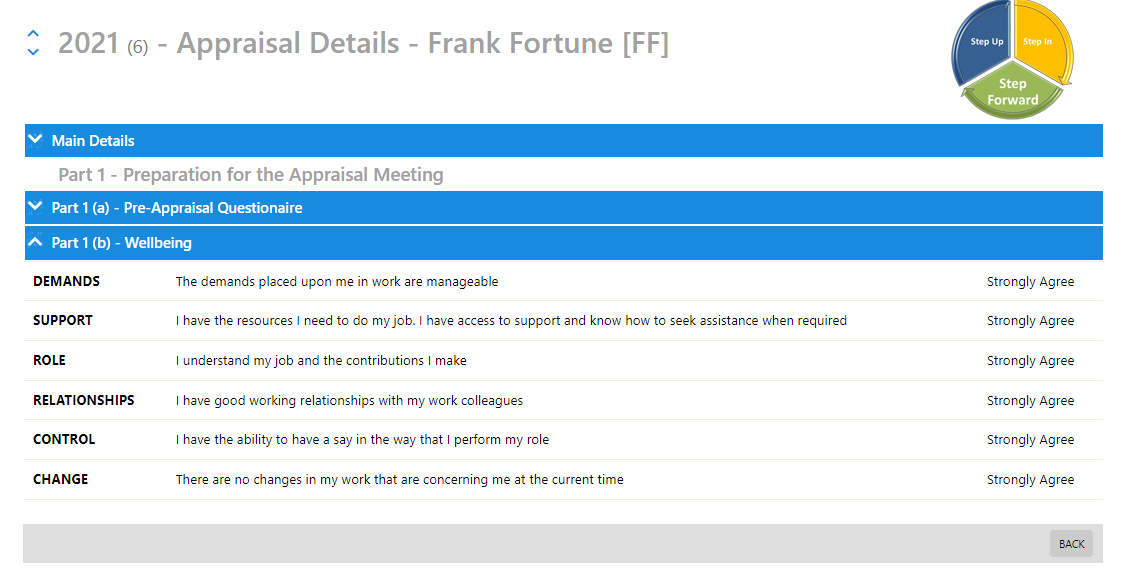Go back using the BACK button
1133x583 pixels.
(1071, 544)
